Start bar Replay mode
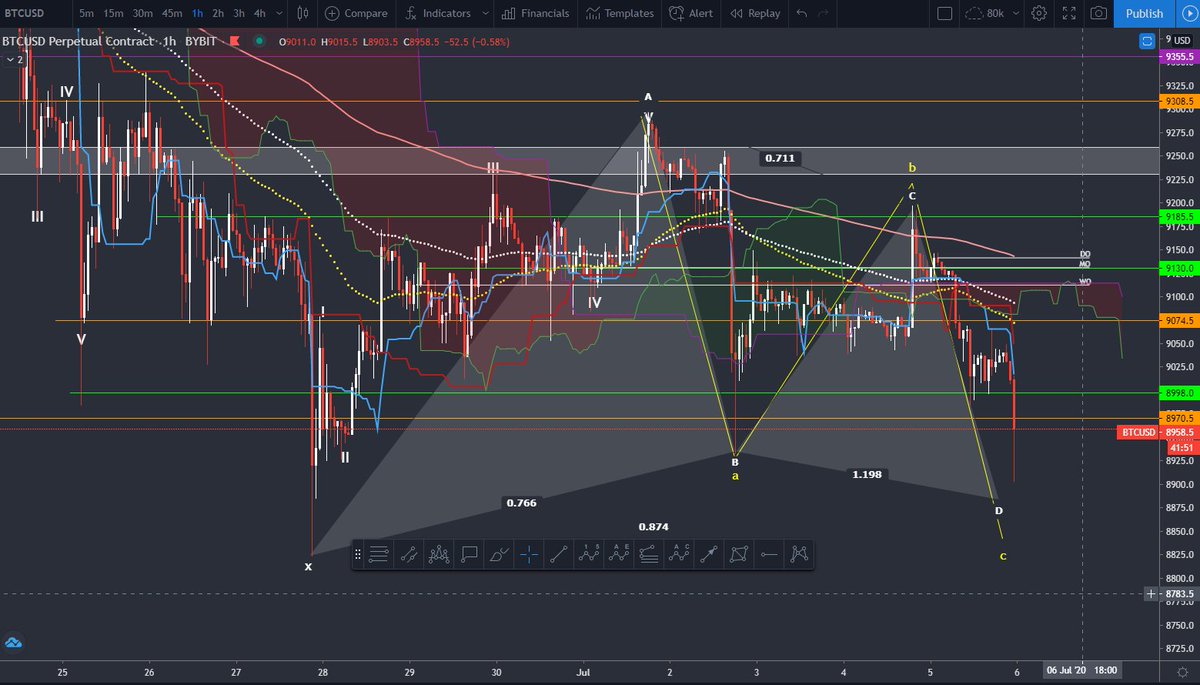 click(x=755, y=13)
